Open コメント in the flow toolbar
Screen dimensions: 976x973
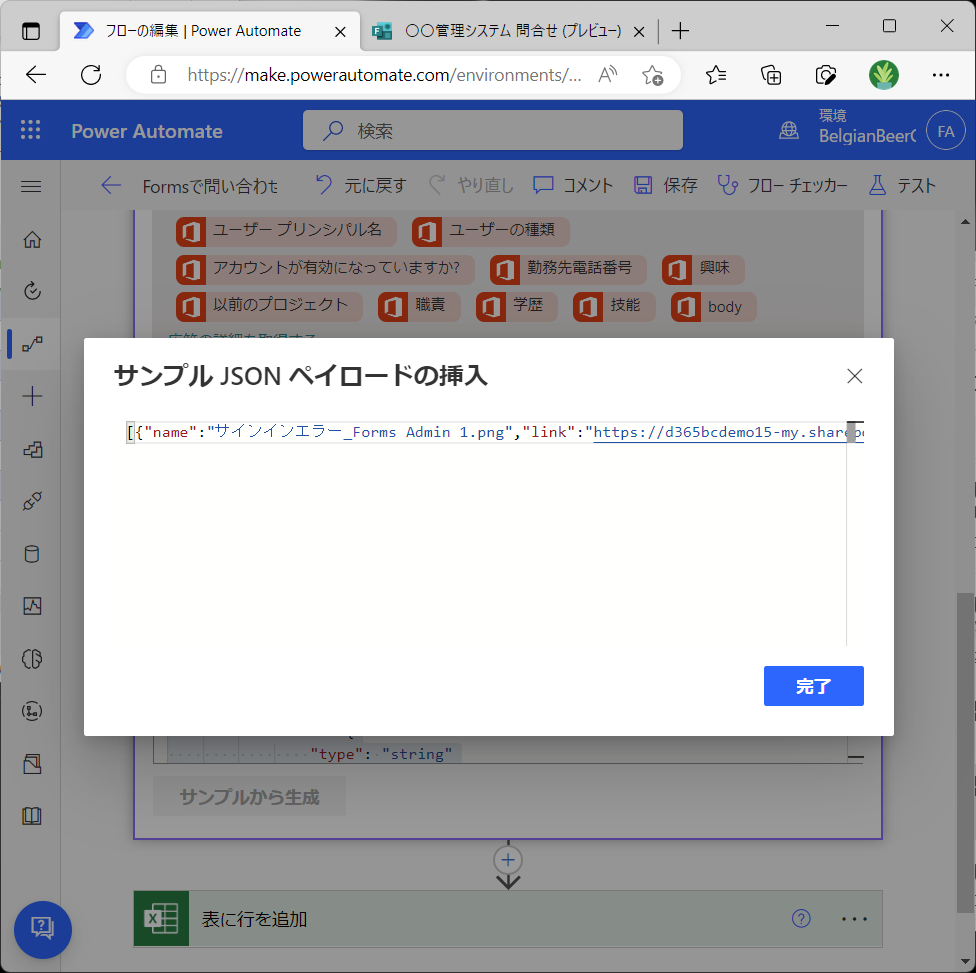click(x=573, y=186)
